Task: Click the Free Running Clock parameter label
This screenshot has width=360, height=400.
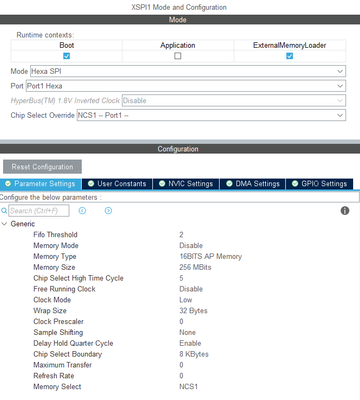Action: pos(64,289)
